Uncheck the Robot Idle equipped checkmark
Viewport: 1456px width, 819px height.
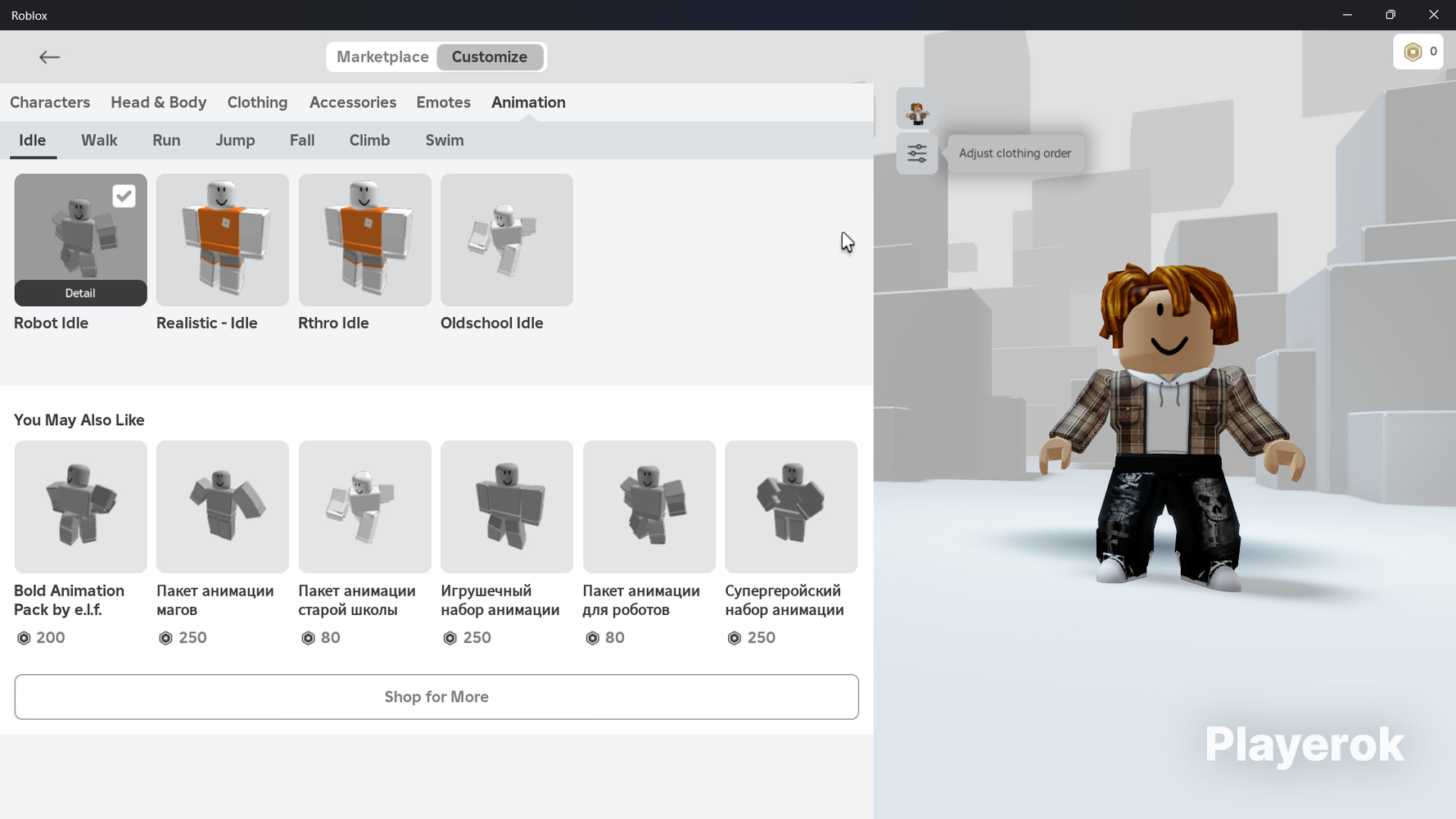tap(124, 196)
